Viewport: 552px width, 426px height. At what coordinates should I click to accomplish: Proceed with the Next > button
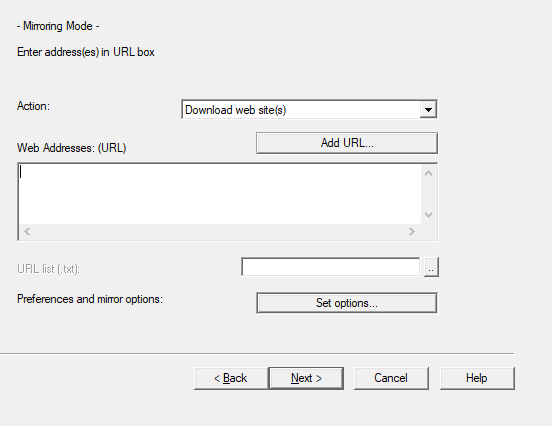point(306,378)
